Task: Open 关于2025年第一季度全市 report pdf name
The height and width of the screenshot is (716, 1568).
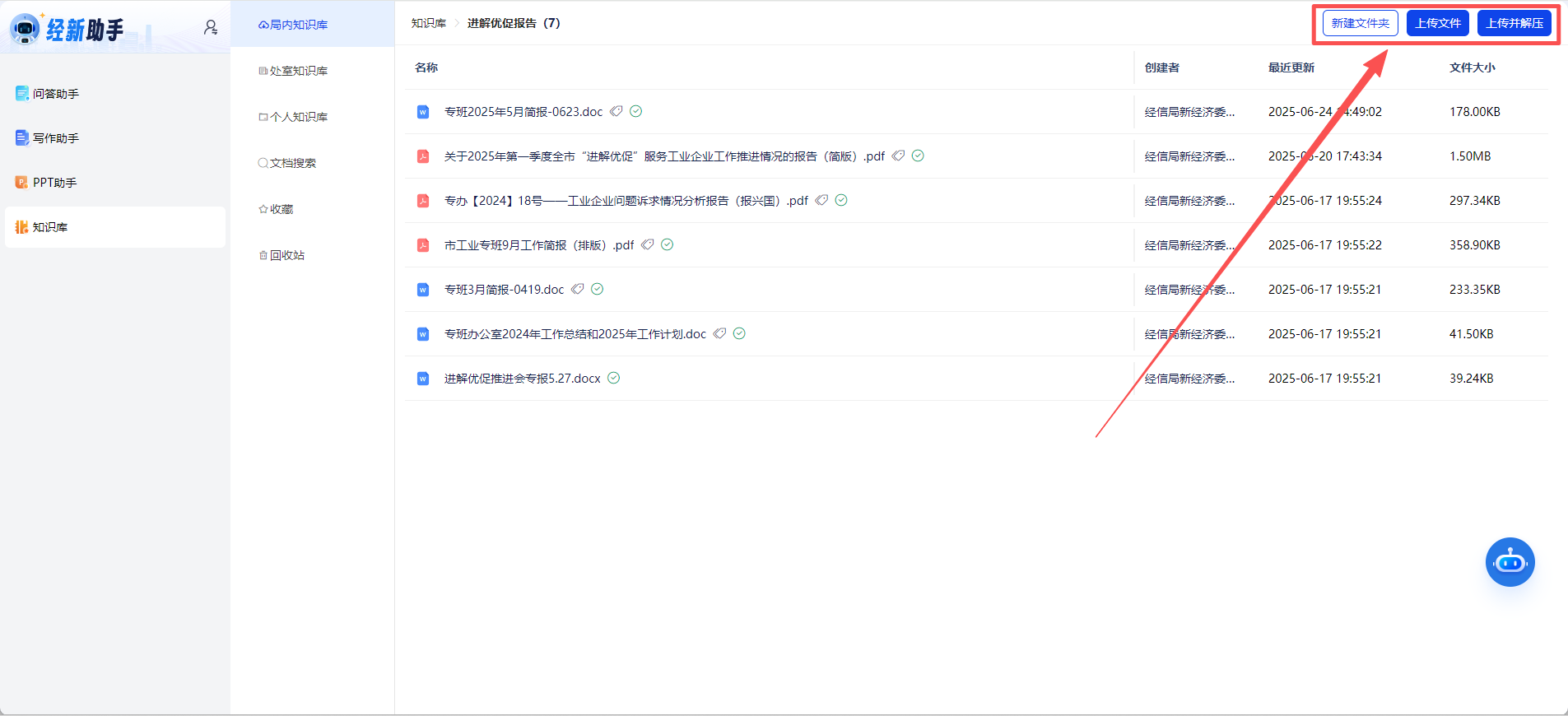Action: click(664, 156)
